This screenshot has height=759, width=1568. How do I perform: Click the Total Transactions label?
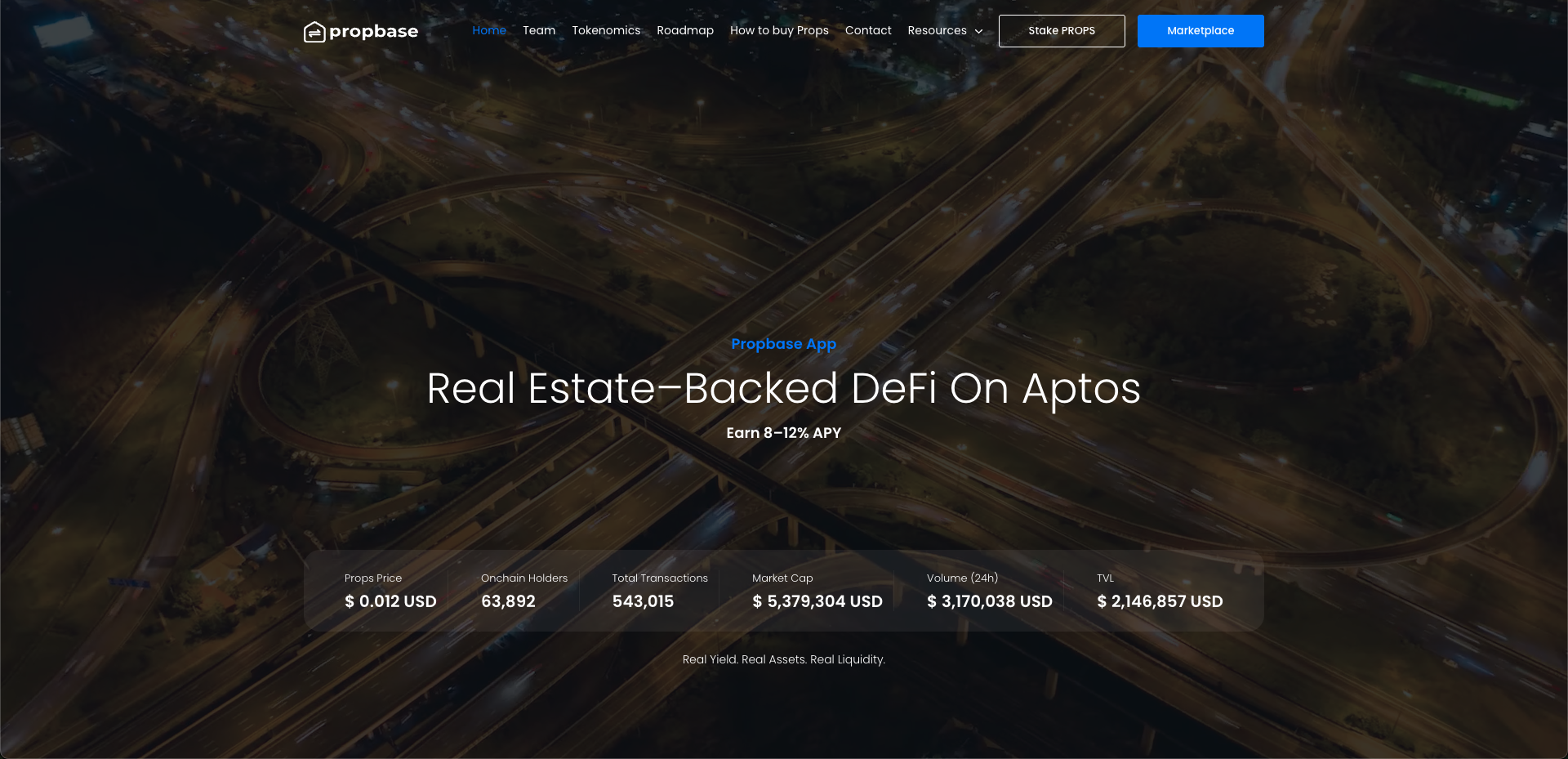pos(660,578)
